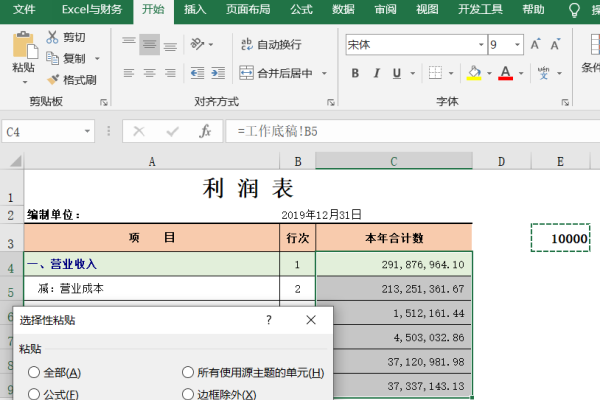Click the insert function fx button
Image resolution: width=600 pixels, height=400 pixels.
[205, 131]
